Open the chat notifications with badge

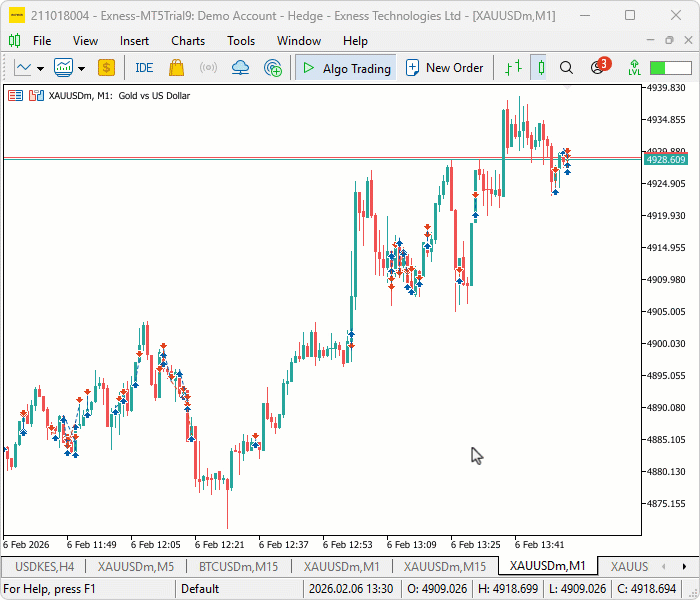tap(600, 67)
